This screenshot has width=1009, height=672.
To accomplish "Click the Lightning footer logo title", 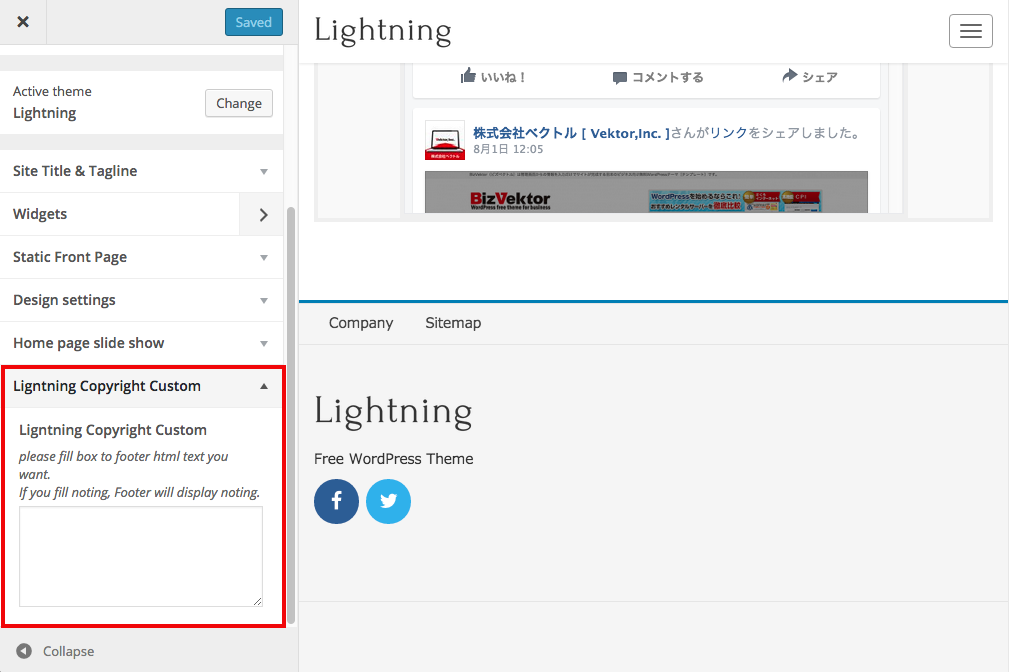I will pyautogui.click(x=393, y=411).
